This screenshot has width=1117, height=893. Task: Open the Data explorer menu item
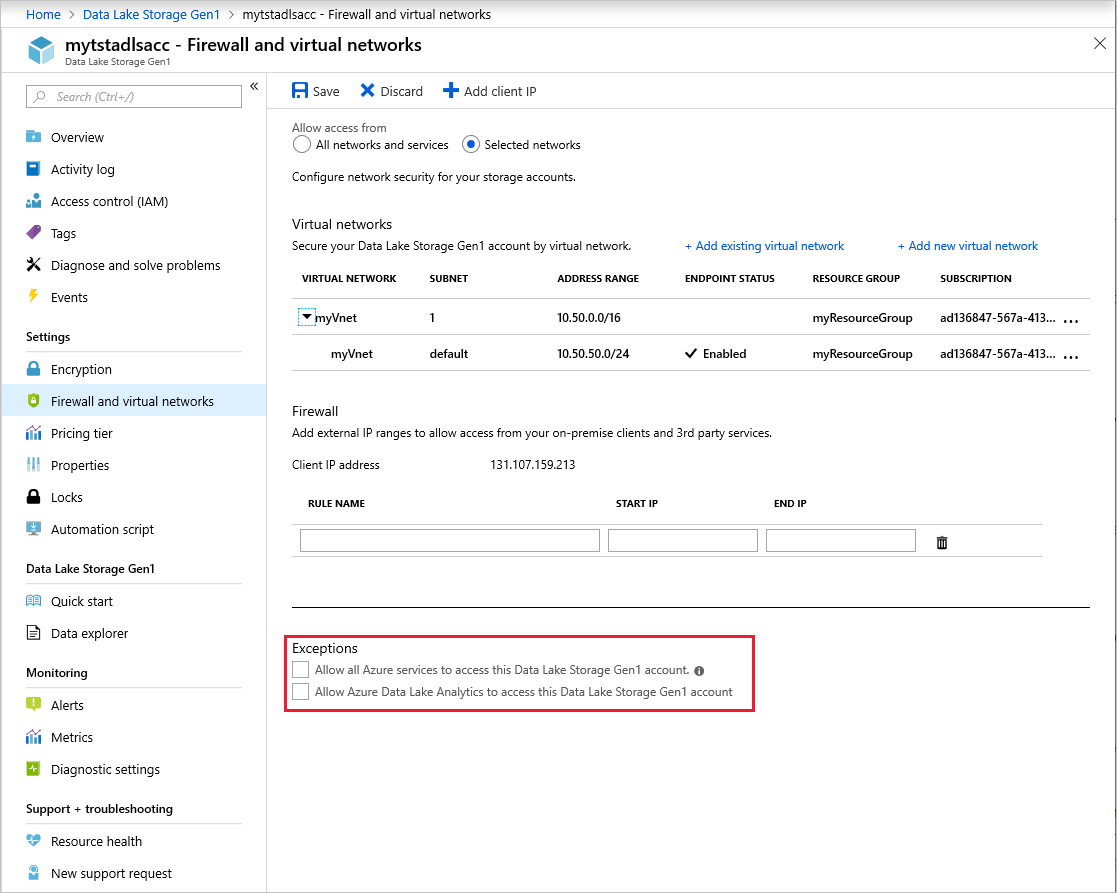89,633
